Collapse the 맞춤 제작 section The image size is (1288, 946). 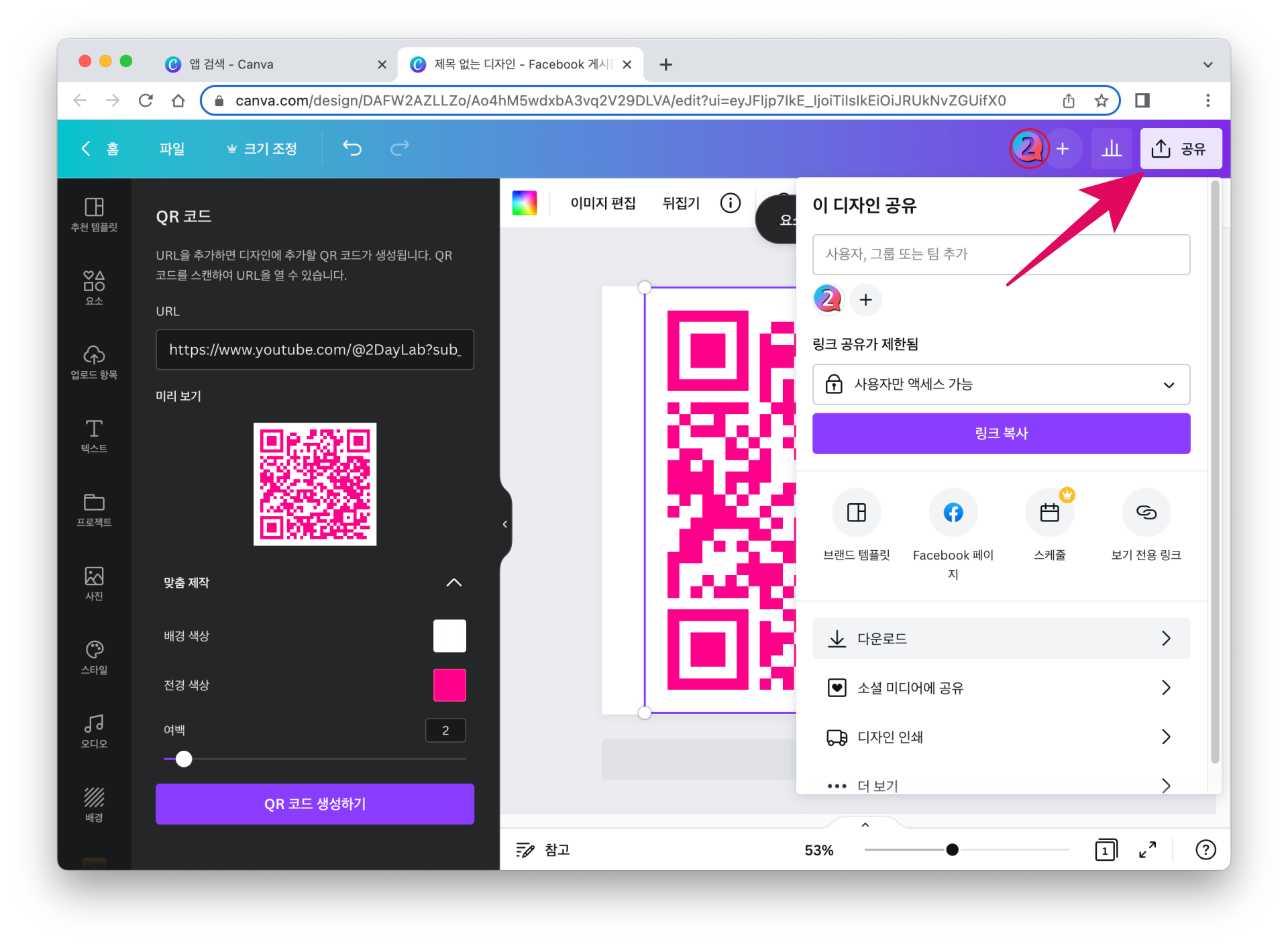tap(453, 582)
